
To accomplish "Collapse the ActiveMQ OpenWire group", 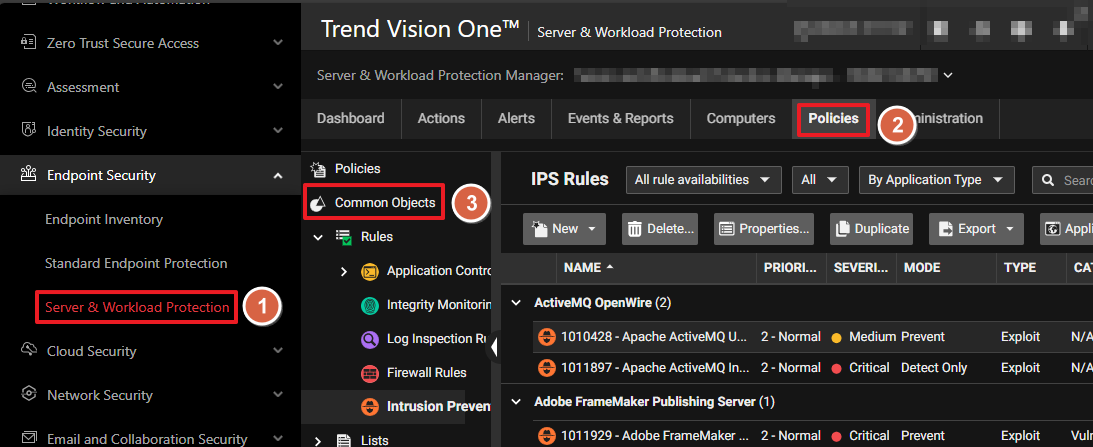I will tap(516, 302).
